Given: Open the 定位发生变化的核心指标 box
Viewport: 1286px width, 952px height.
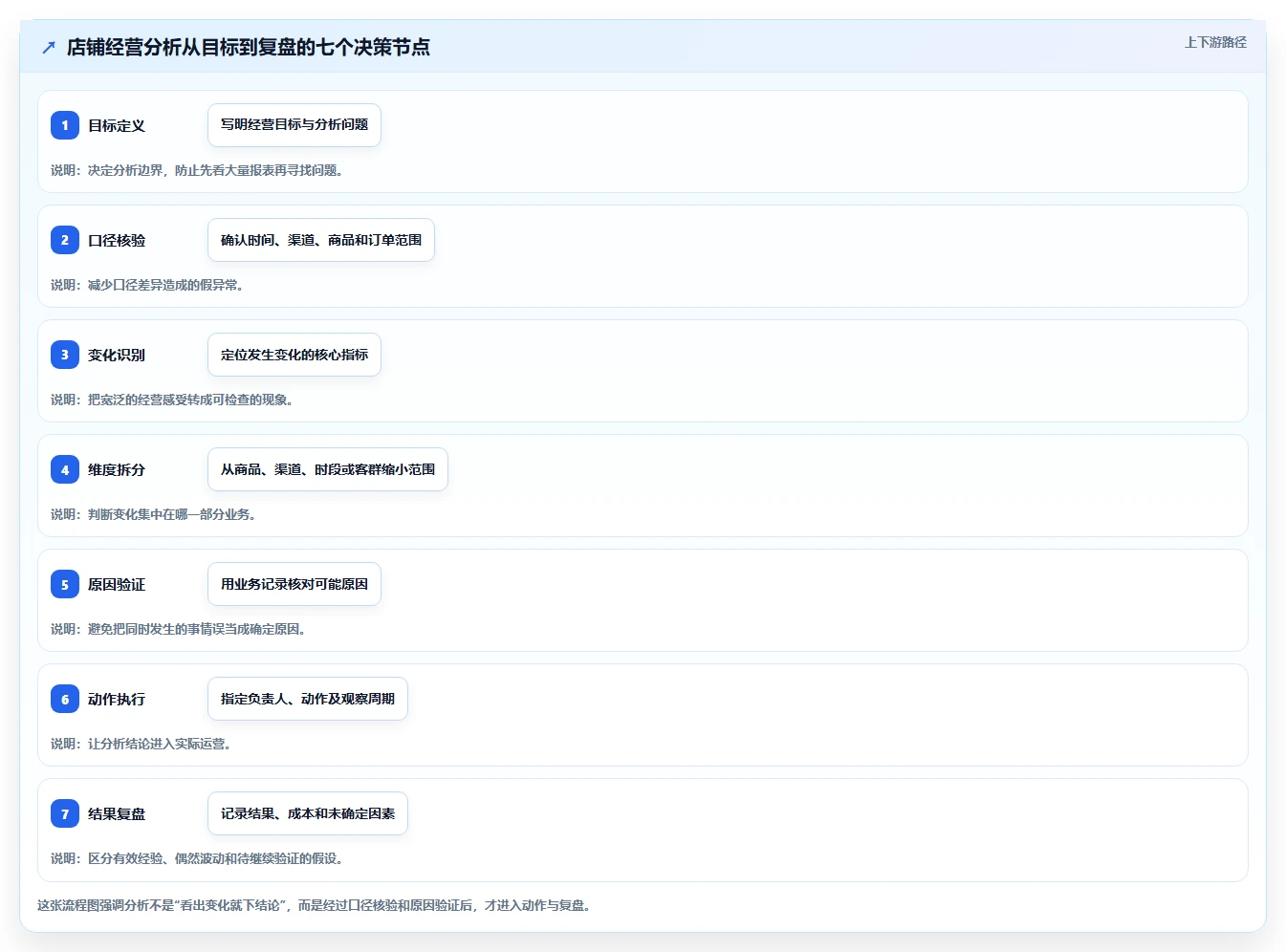Looking at the screenshot, I should (x=294, y=355).
